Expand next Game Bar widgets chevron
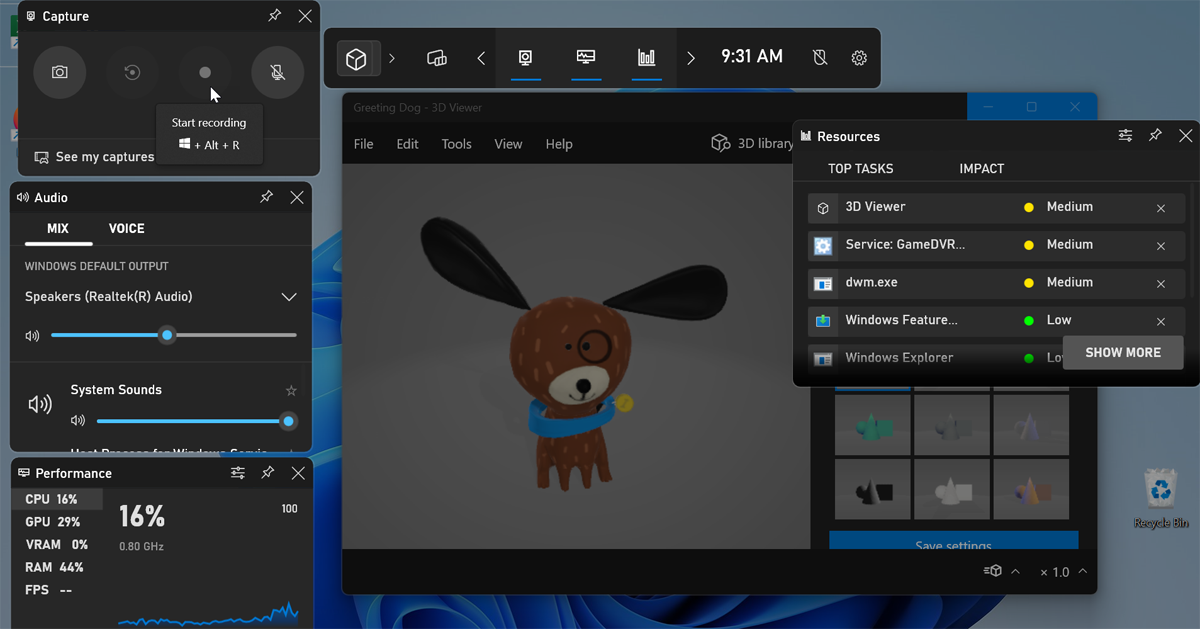This screenshot has width=1200, height=629. pos(691,58)
